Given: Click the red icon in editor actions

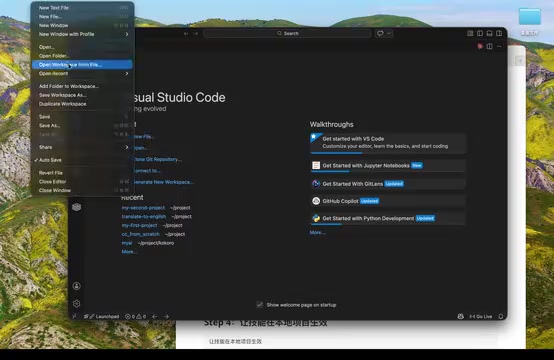Looking at the screenshot, I should (x=480, y=46).
